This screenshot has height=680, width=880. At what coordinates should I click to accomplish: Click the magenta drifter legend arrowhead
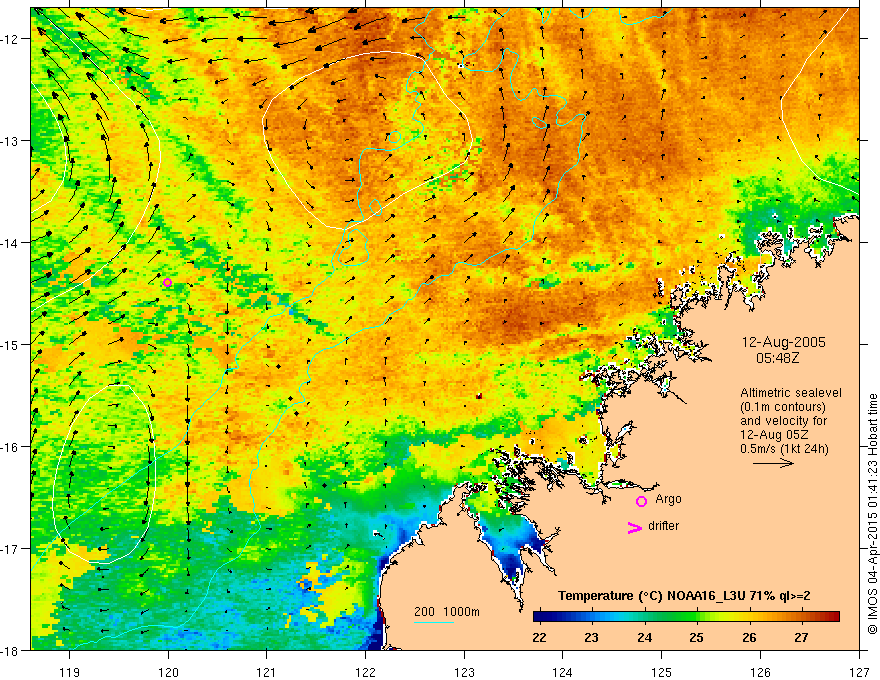[635, 527]
